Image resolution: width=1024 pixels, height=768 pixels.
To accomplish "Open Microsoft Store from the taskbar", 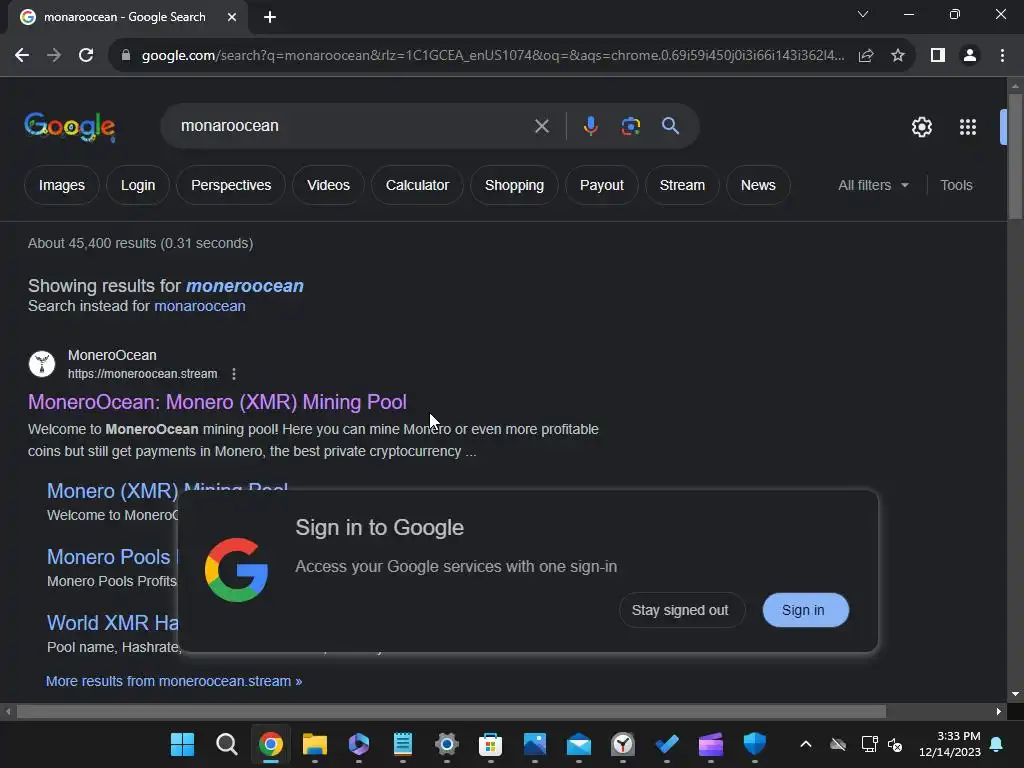I will point(490,744).
